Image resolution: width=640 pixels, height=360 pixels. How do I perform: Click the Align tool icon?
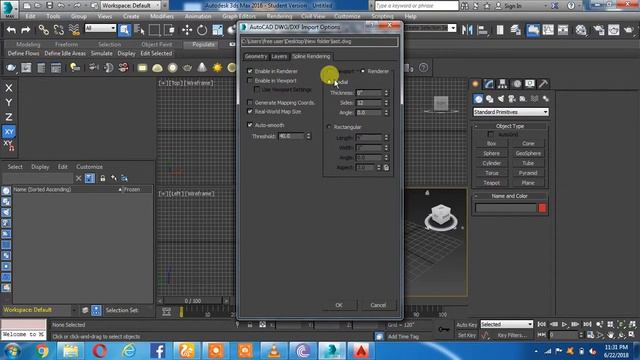pos(482,30)
